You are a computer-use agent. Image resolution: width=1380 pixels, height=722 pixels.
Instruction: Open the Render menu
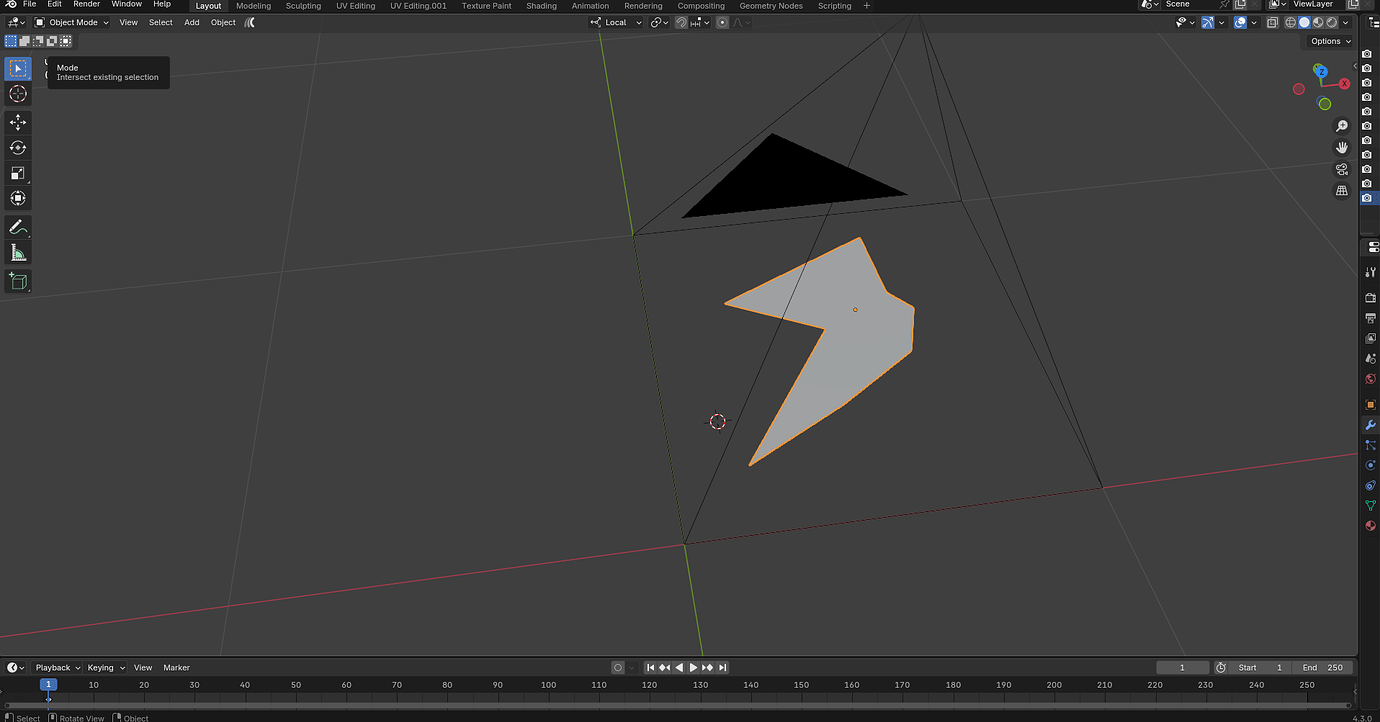(86, 5)
